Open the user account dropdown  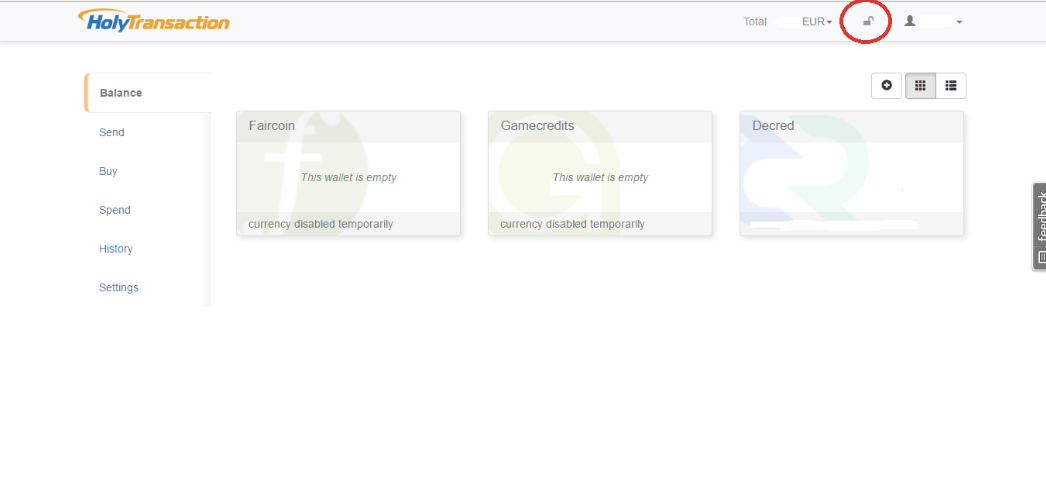tap(933, 21)
